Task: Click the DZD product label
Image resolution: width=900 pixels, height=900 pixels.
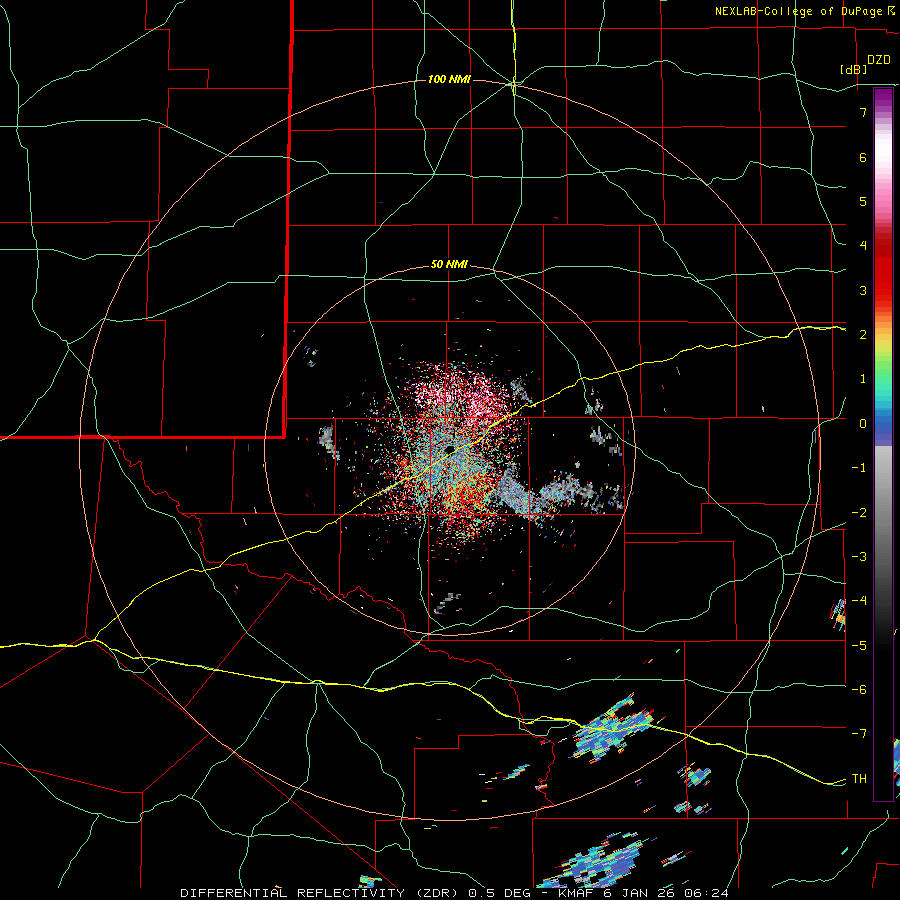Action: pyautogui.click(x=879, y=60)
